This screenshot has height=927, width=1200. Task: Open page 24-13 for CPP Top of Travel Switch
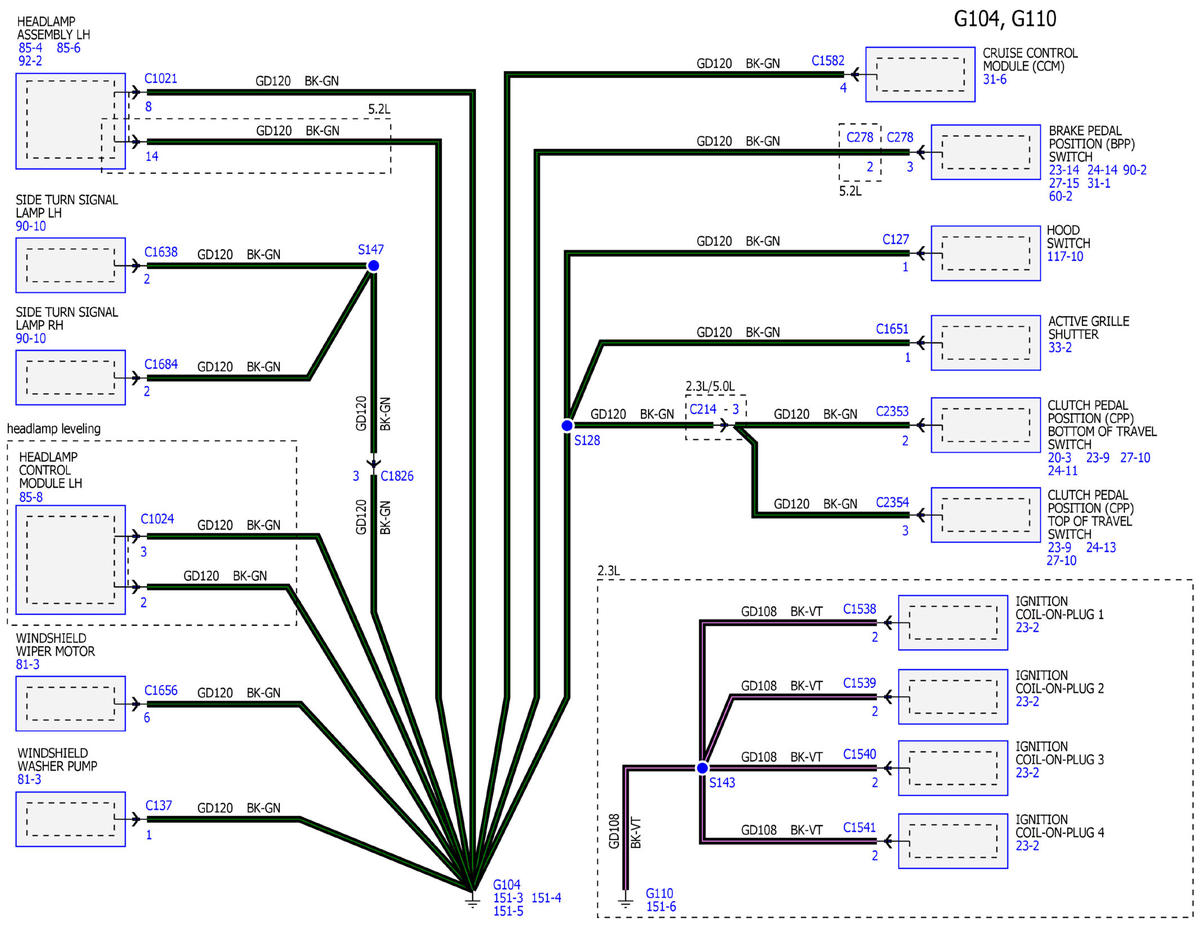tap(1102, 547)
